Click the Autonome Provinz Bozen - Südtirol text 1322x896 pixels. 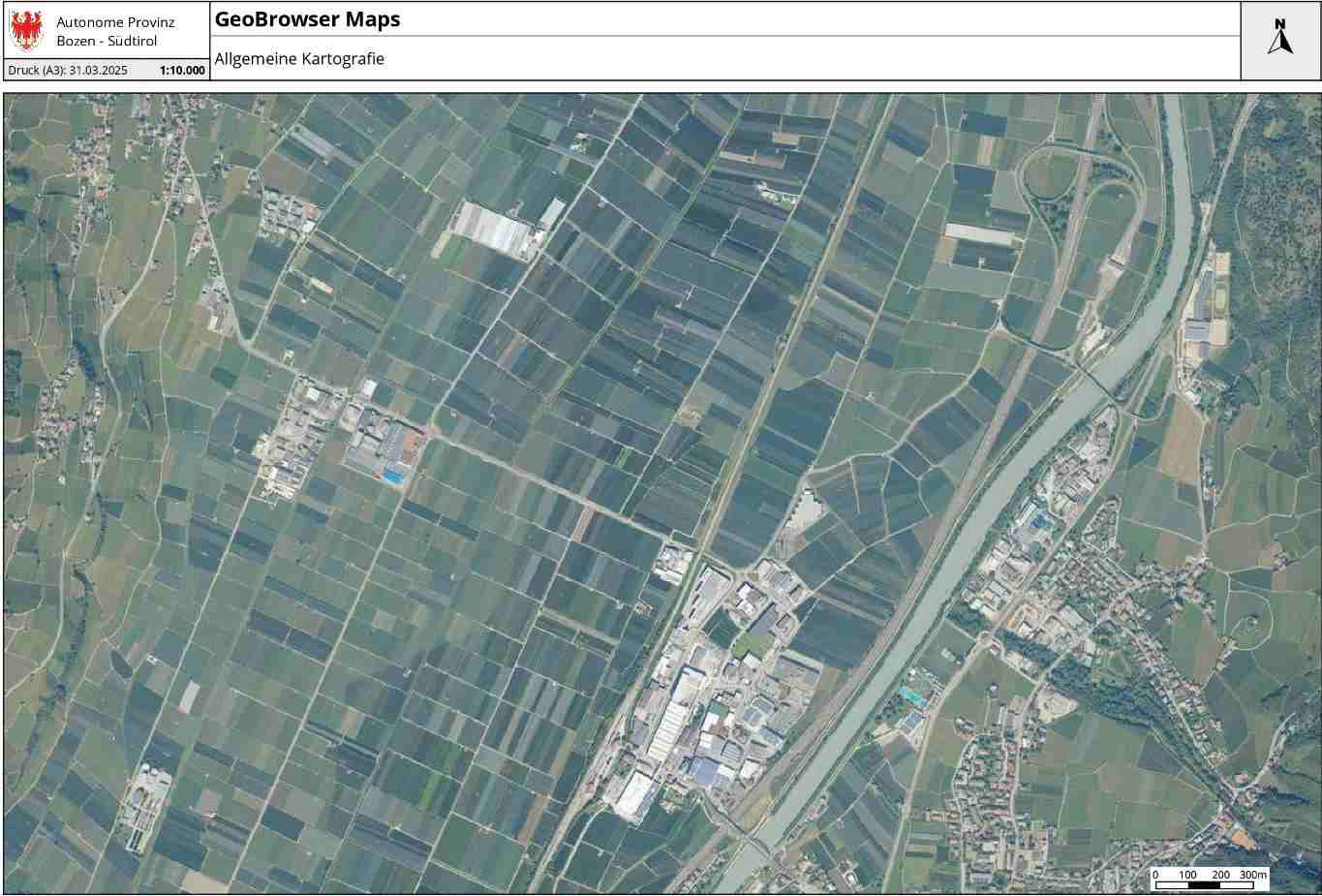115,31
